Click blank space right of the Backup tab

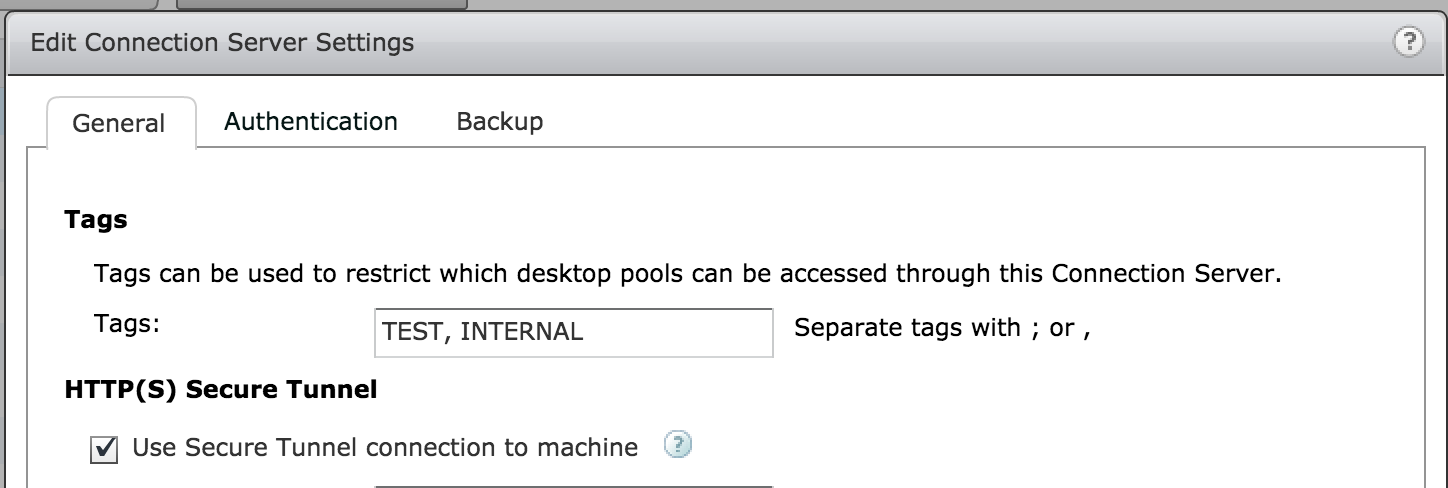(x=900, y=122)
